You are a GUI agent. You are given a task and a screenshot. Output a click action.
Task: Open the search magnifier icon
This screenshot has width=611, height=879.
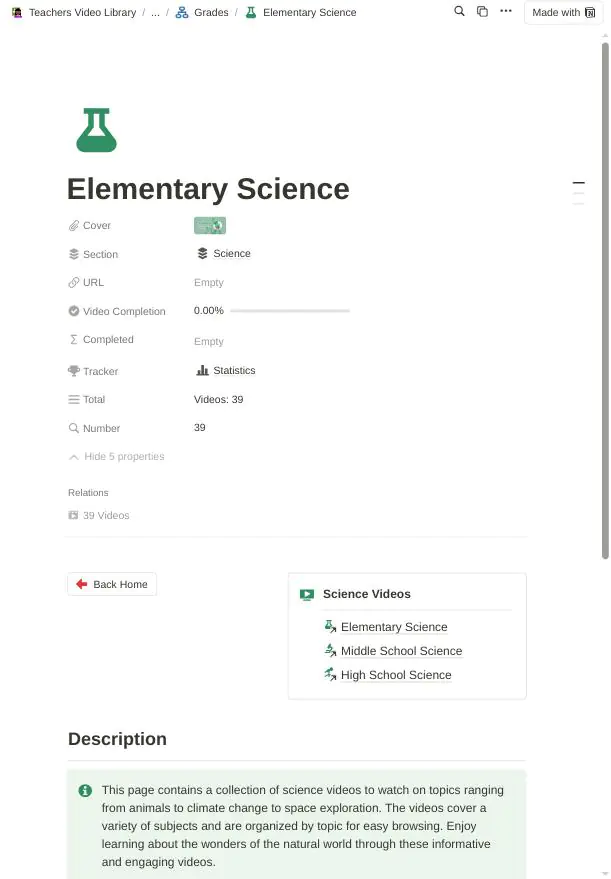coord(459,11)
